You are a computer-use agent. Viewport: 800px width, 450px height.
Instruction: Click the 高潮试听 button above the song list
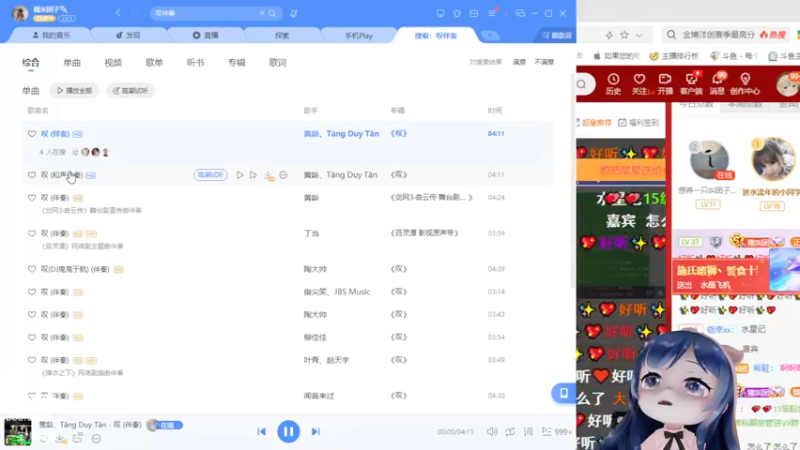[x=131, y=90]
